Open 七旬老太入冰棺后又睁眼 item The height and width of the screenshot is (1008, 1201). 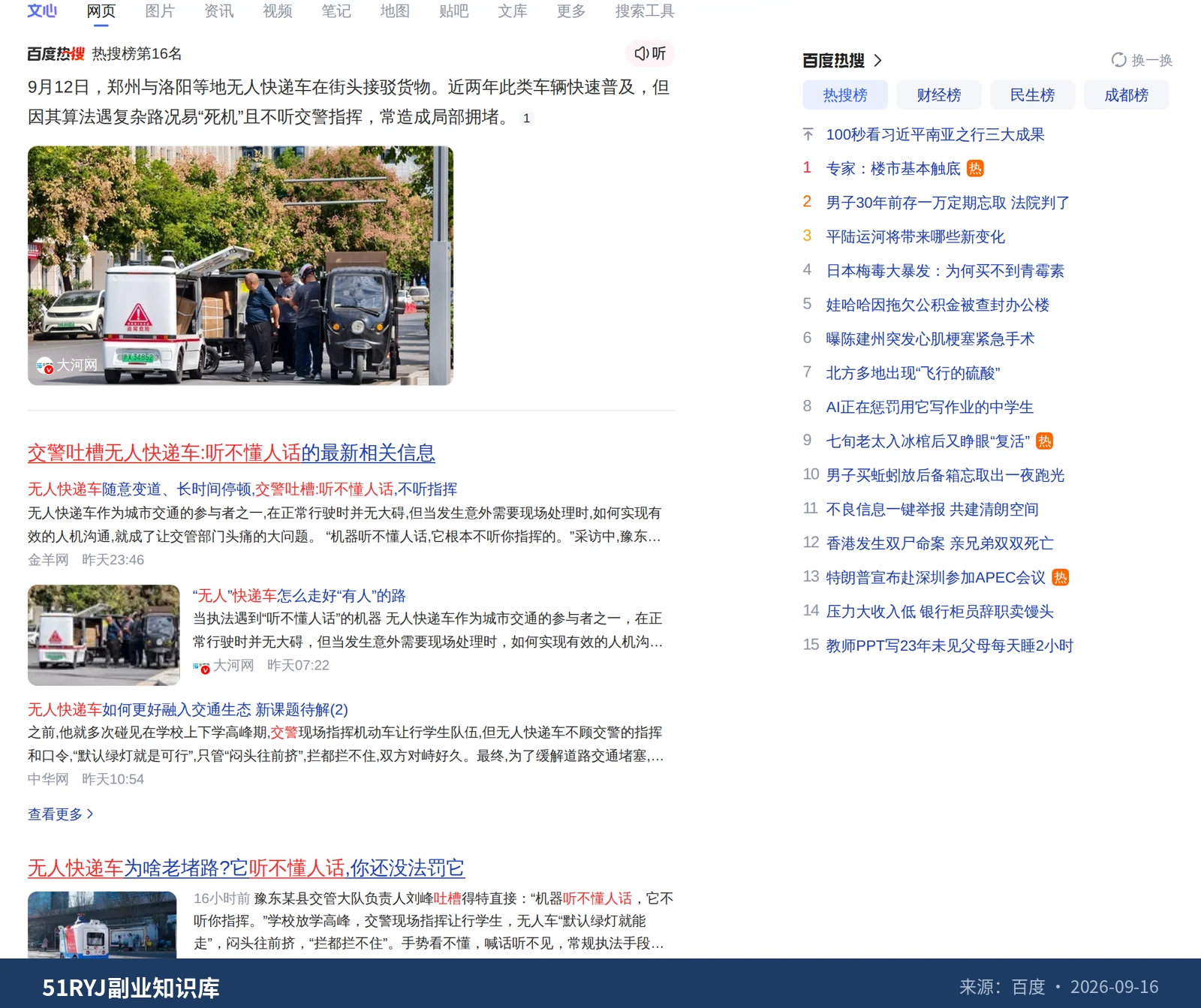[x=928, y=441]
